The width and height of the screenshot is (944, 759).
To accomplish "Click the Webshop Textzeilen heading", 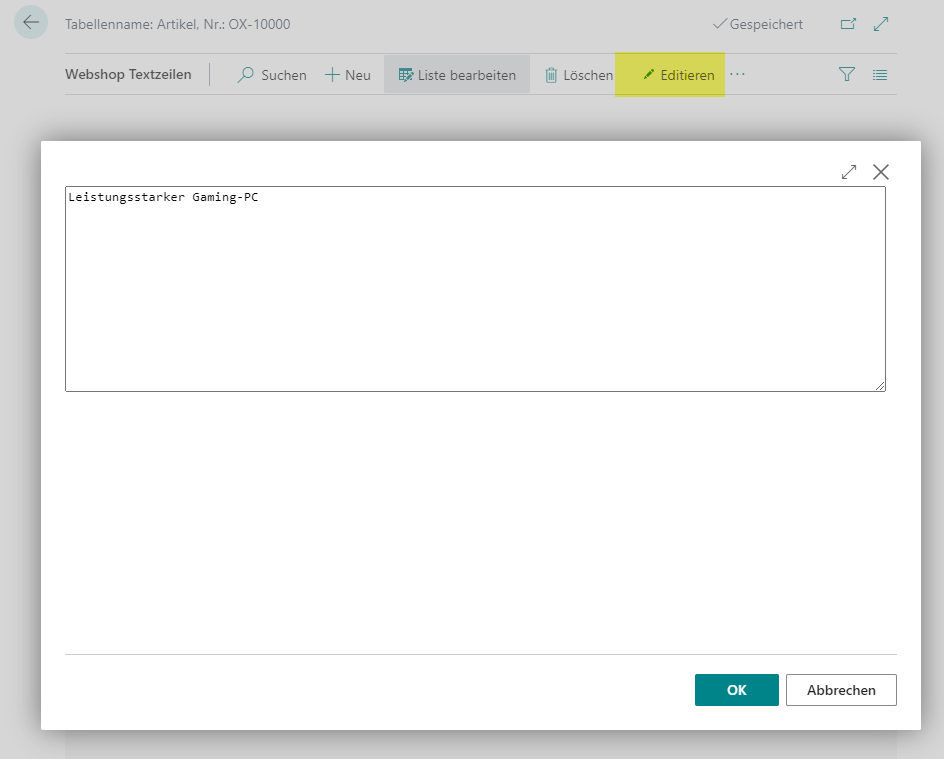I will coord(128,75).
